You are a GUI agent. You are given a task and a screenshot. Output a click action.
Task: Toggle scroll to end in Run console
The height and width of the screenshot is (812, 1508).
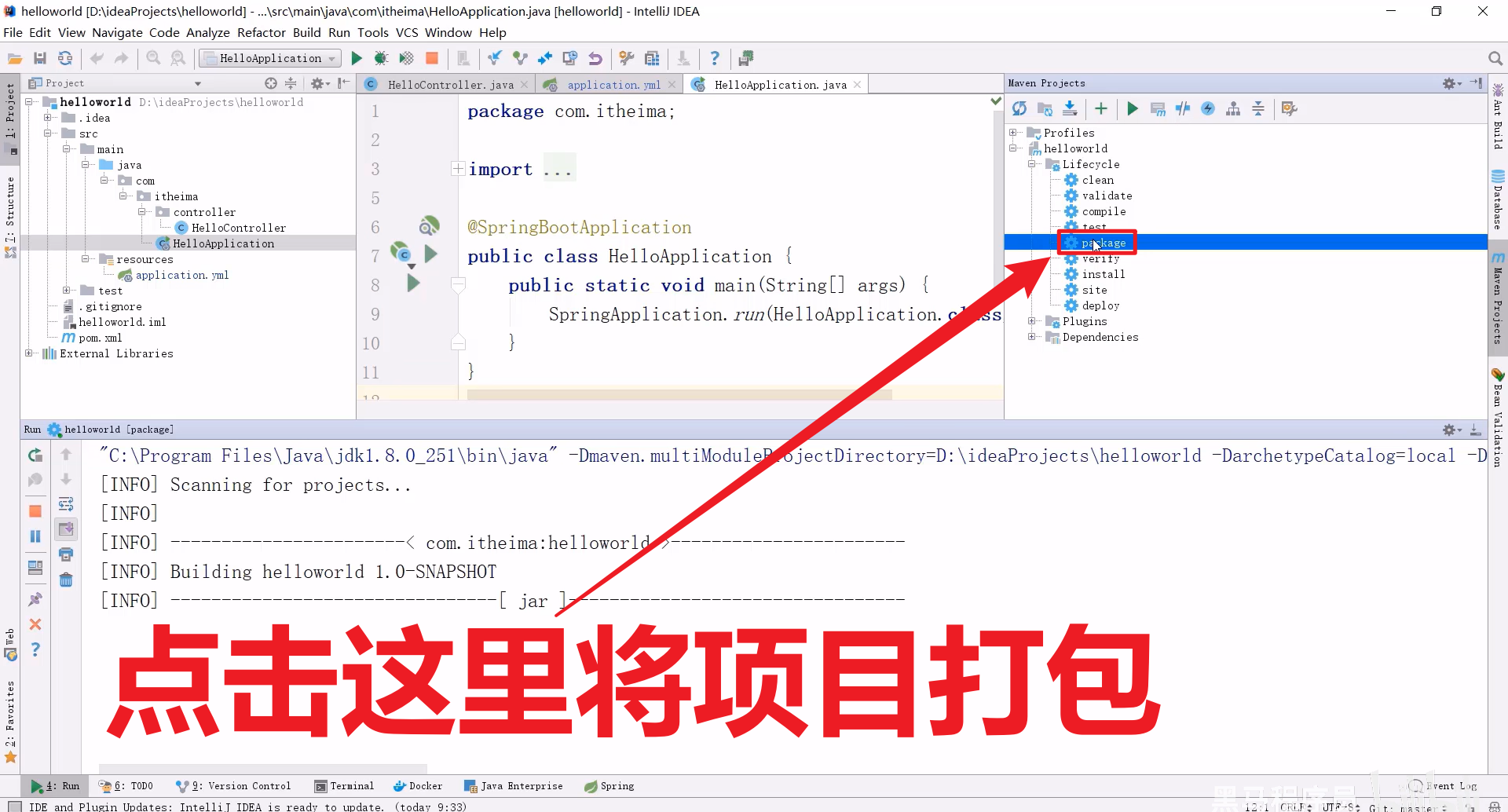coord(66,529)
